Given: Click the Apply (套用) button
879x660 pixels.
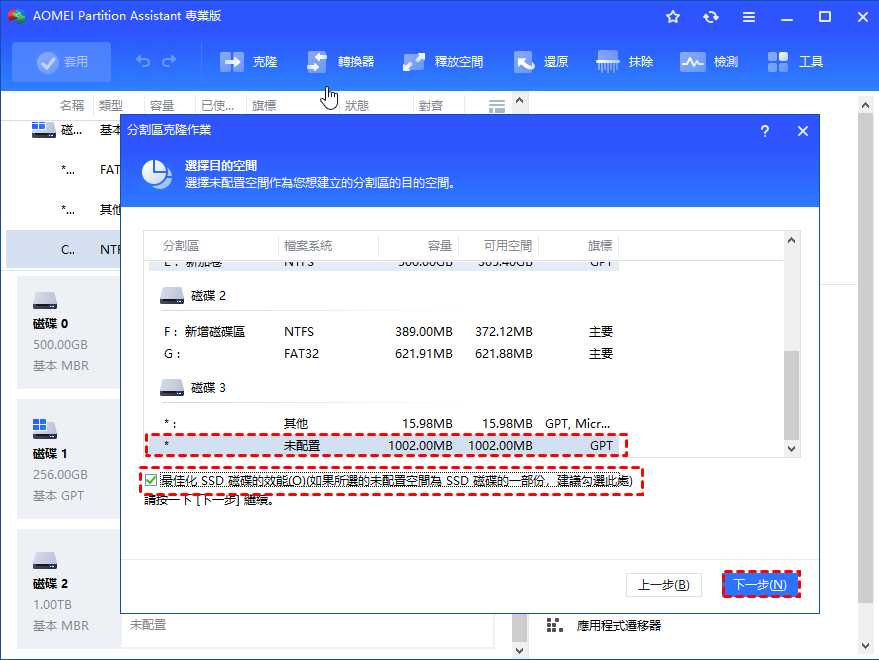Looking at the screenshot, I should tap(62, 62).
